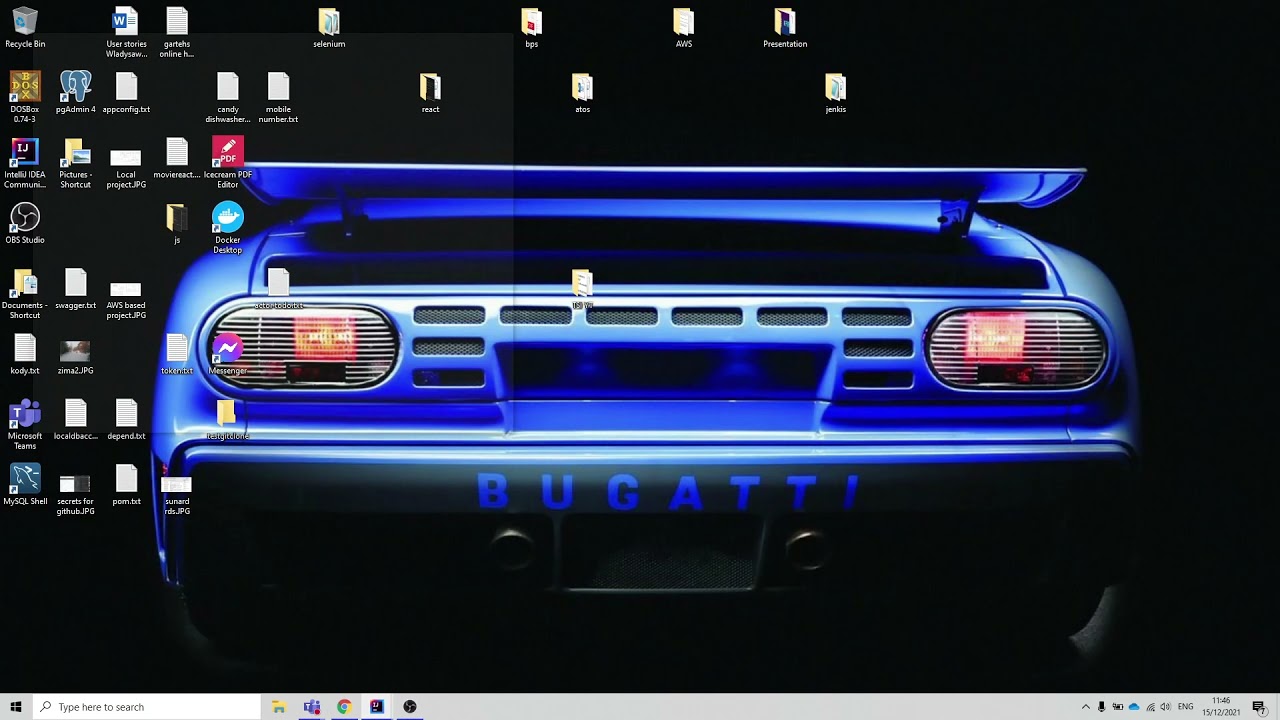The height and width of the screenshot is (720, 1280).
Task: Open pgAdmin 4 from desktop
Action: pyautogui.click(x=76, y=92)
